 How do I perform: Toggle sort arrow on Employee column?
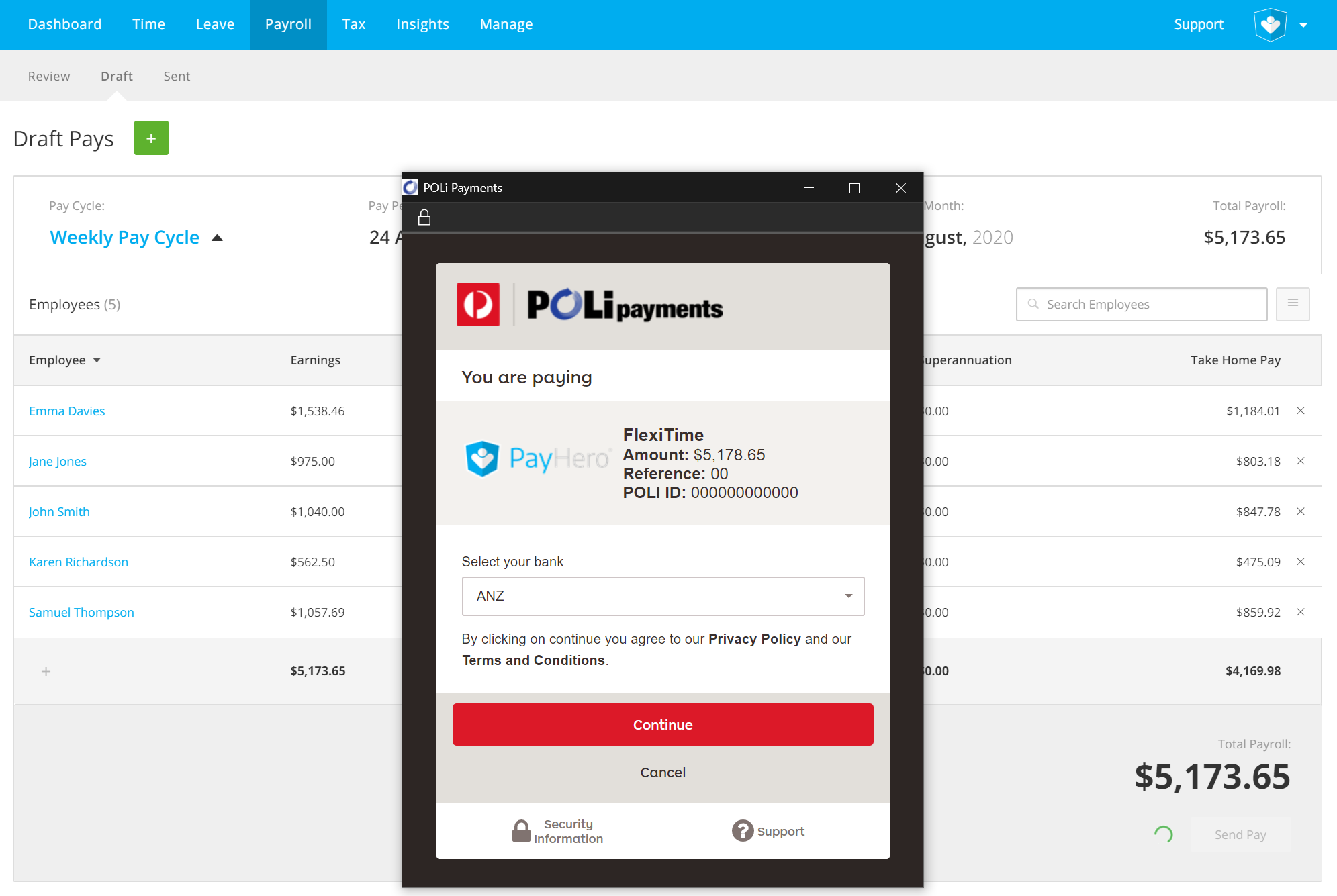[x=97, y=360]
